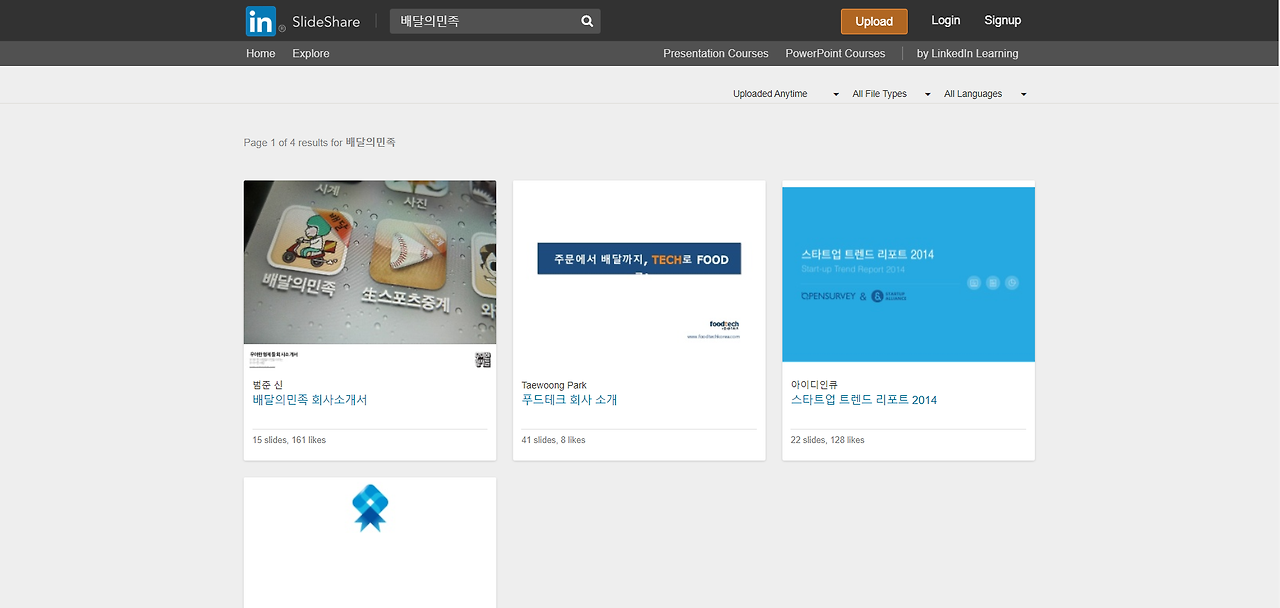Image resolution: width=1280 pixels, height=608 pixels.
Task: Open the 배달의민족 회사소개서 slide thumbnail
Action: pyautogui.click(x=370, y=275)
